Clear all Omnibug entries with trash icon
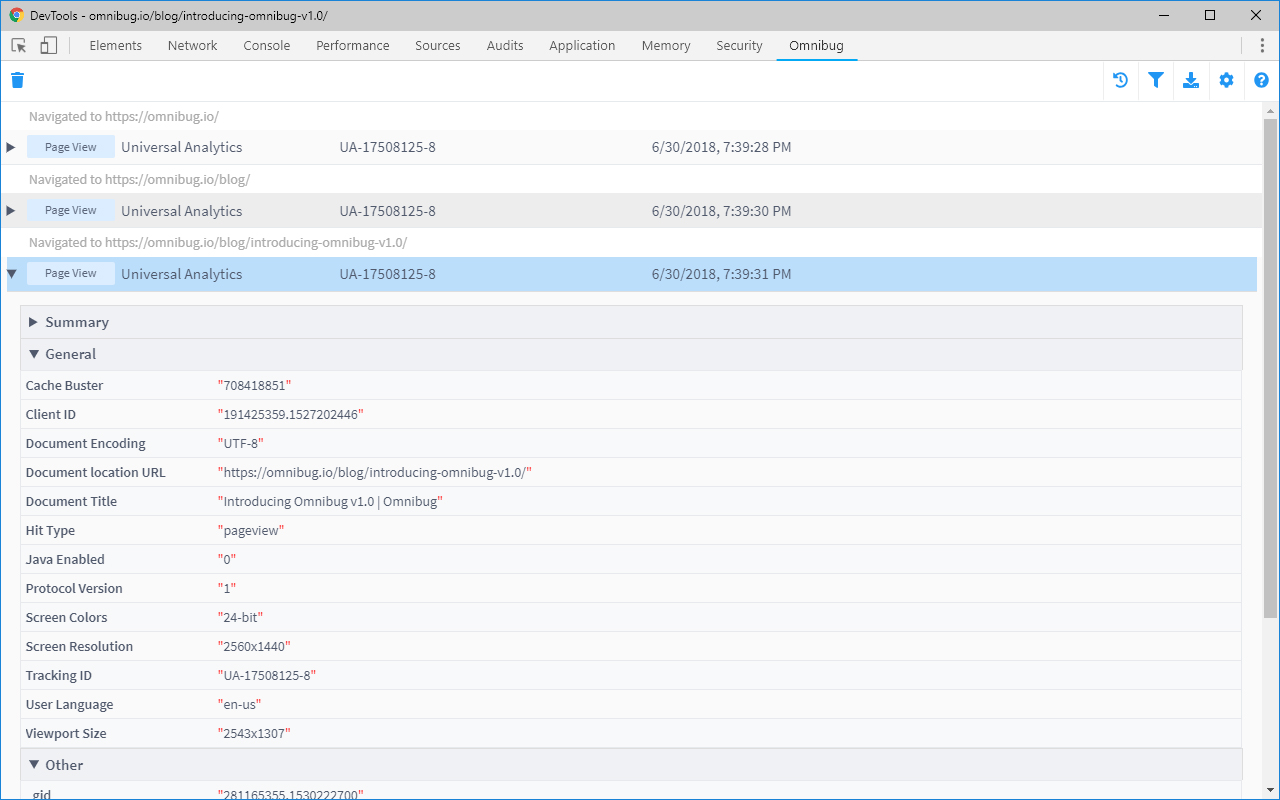Image resolution: width=1280 pixels, height=800 pixels. [17, 80]
